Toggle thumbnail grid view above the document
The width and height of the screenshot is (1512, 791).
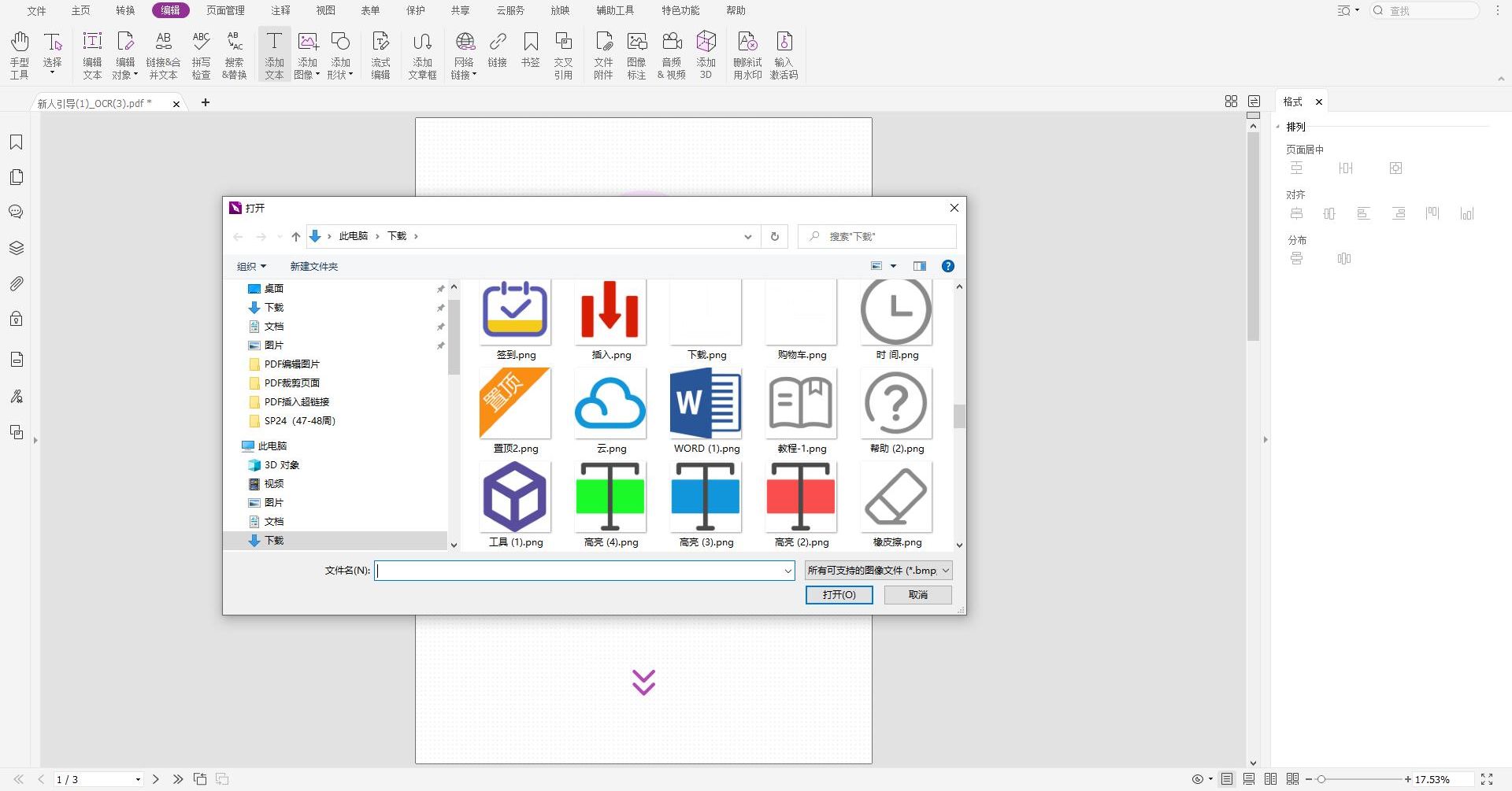coord(1231,102)
